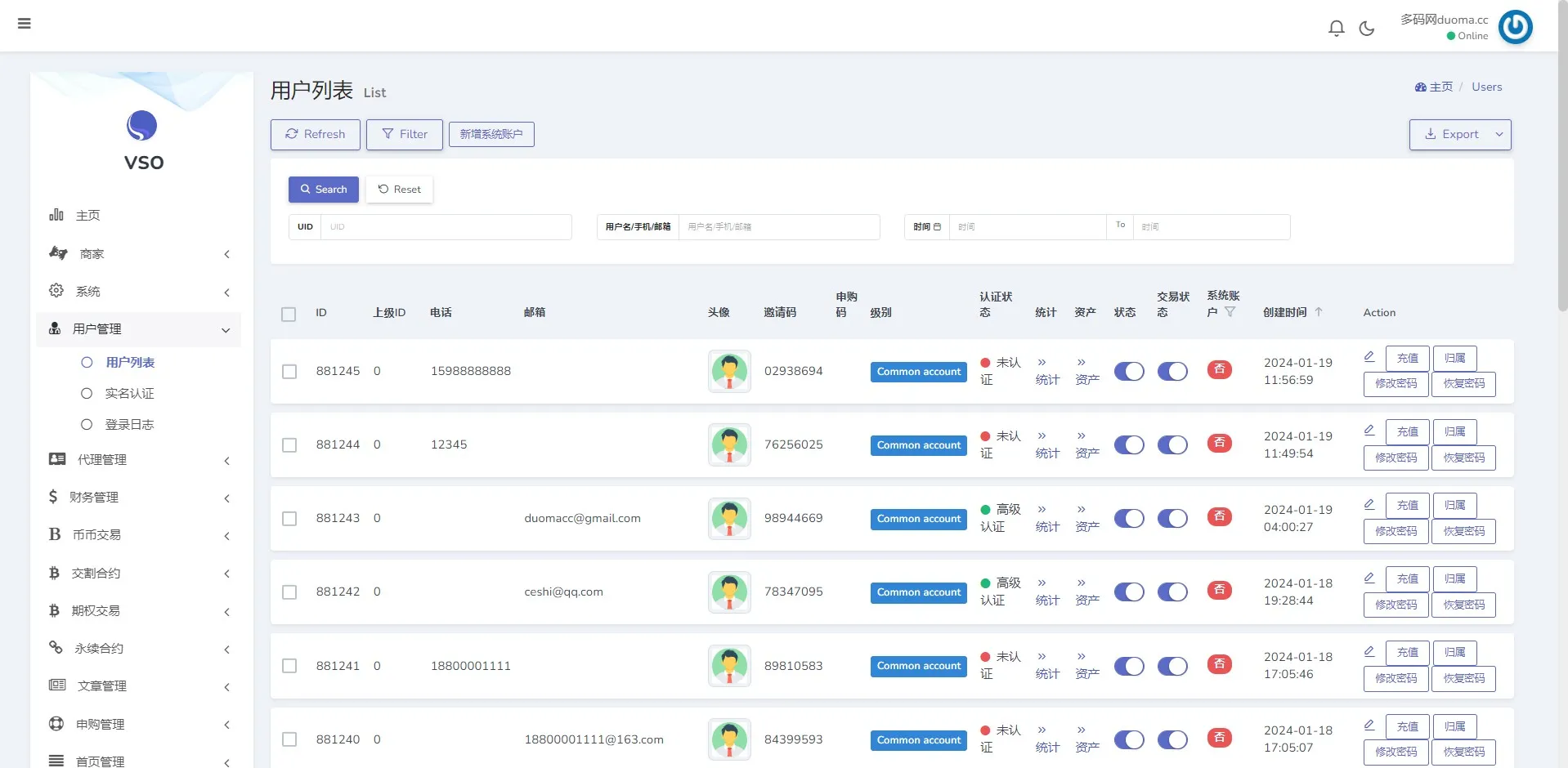Sort by creation time arrow icon
Screen dimensions: 1568x768
click(x=1319, y=312)
